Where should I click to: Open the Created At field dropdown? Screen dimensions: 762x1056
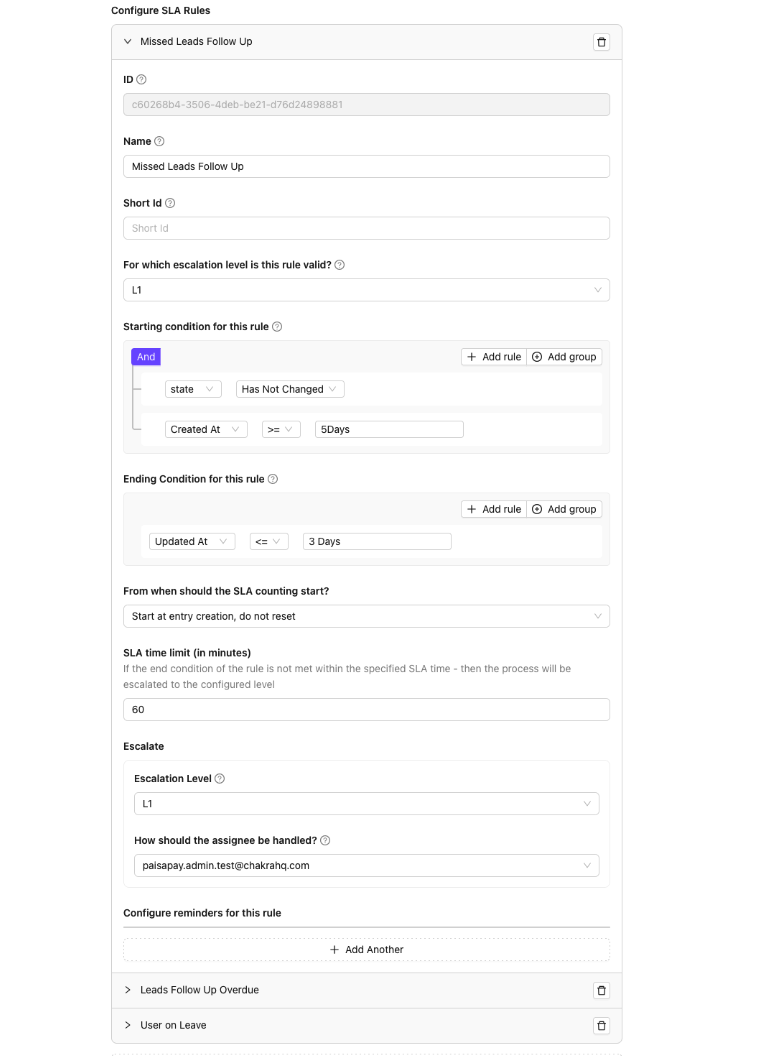click(206, 429)
